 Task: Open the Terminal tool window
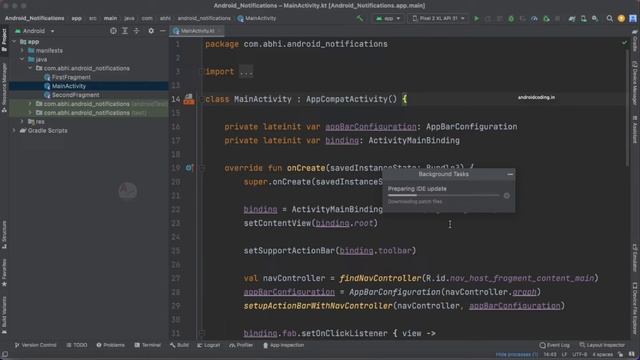point(147,345)
